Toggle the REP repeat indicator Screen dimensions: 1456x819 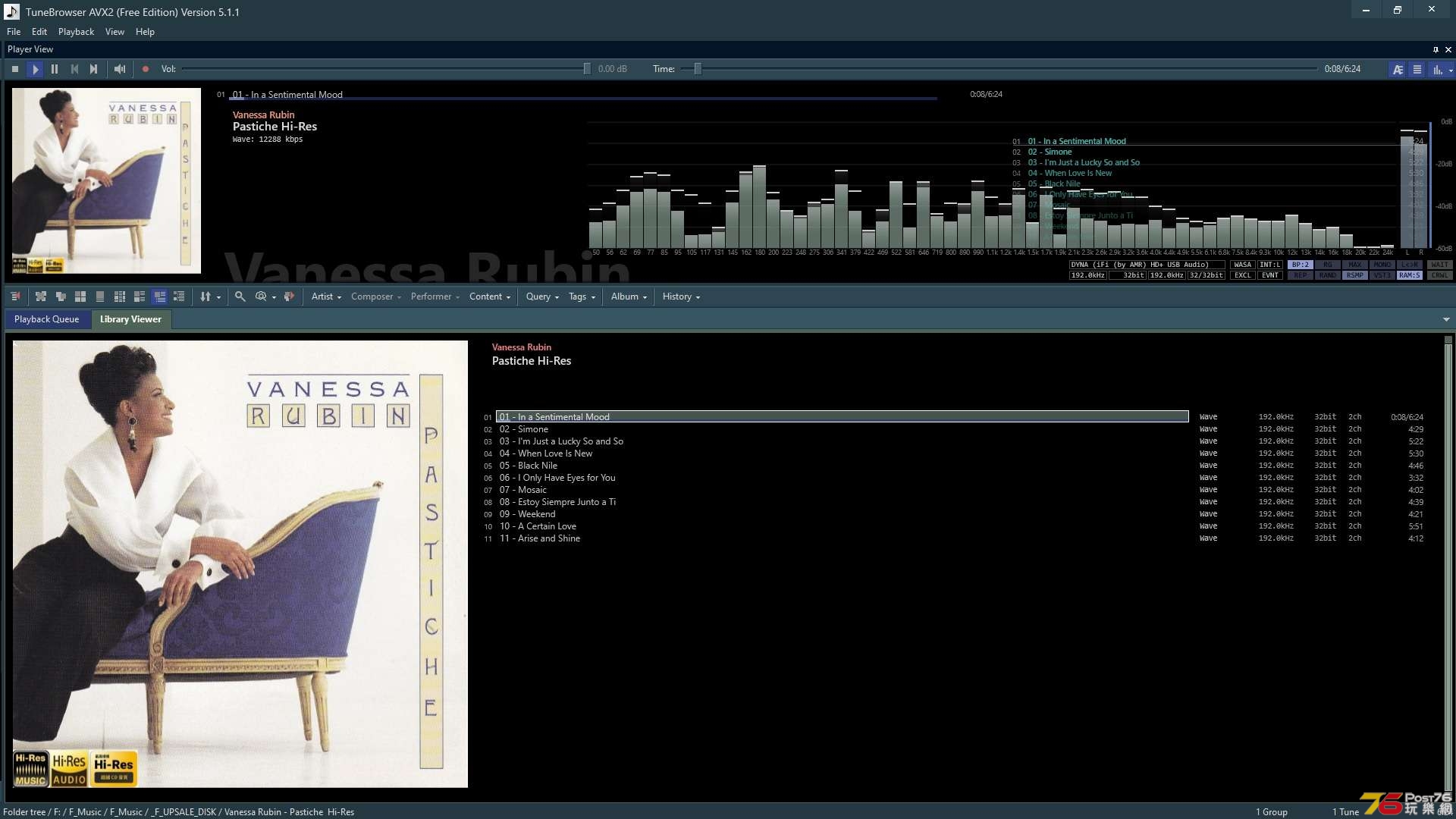1300,275
